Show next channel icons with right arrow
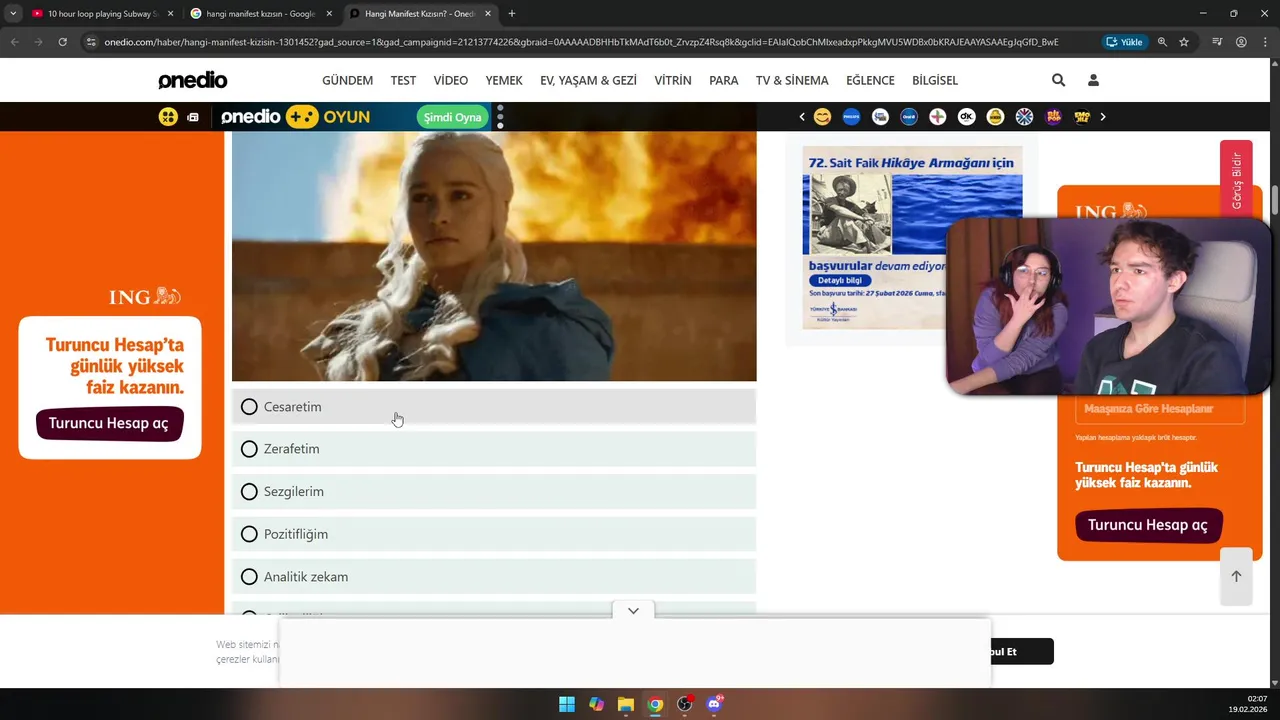This screenshot has height=720, width=1280. [1103, 117]
